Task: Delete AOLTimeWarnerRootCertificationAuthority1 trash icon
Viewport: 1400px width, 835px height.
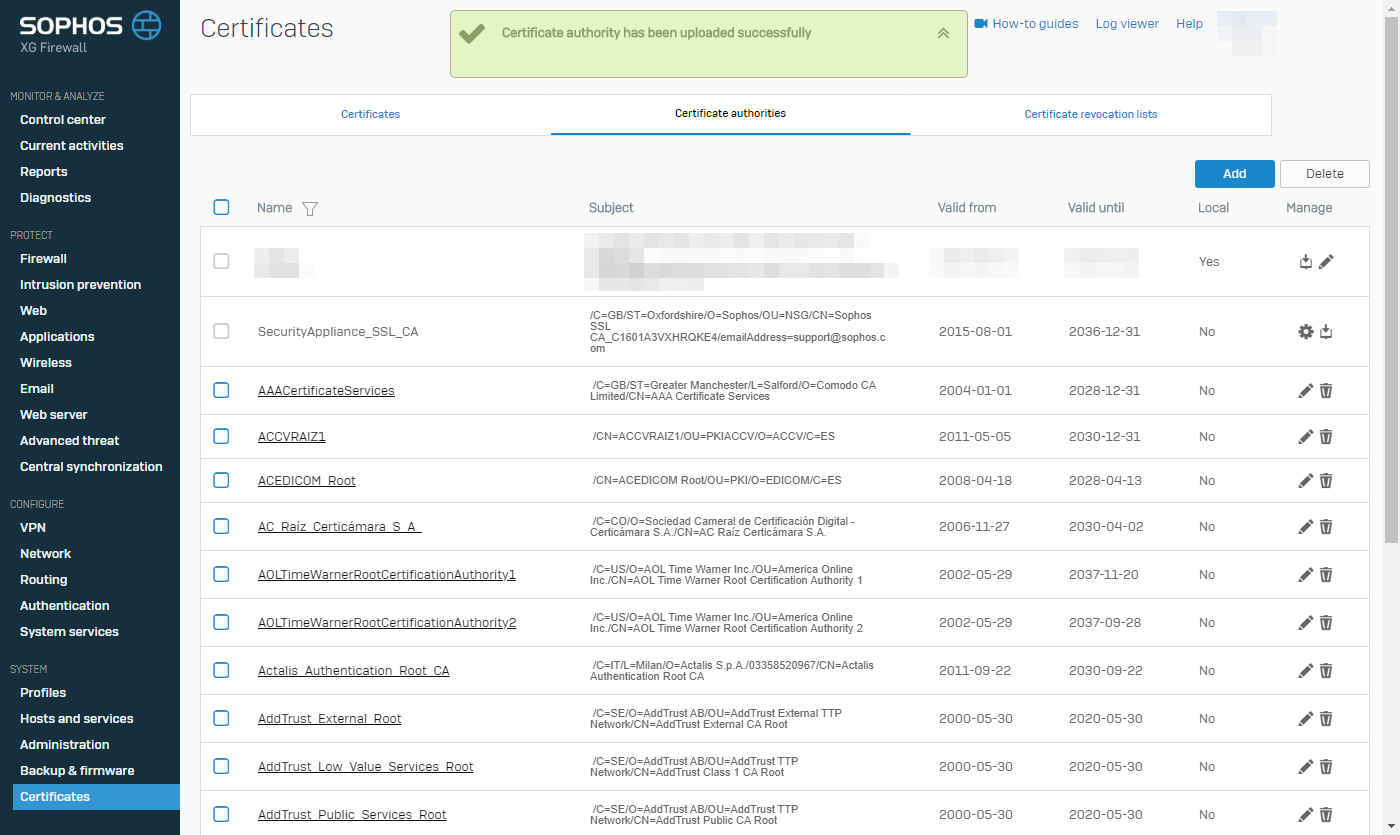Action: (x=1326, y=575)
